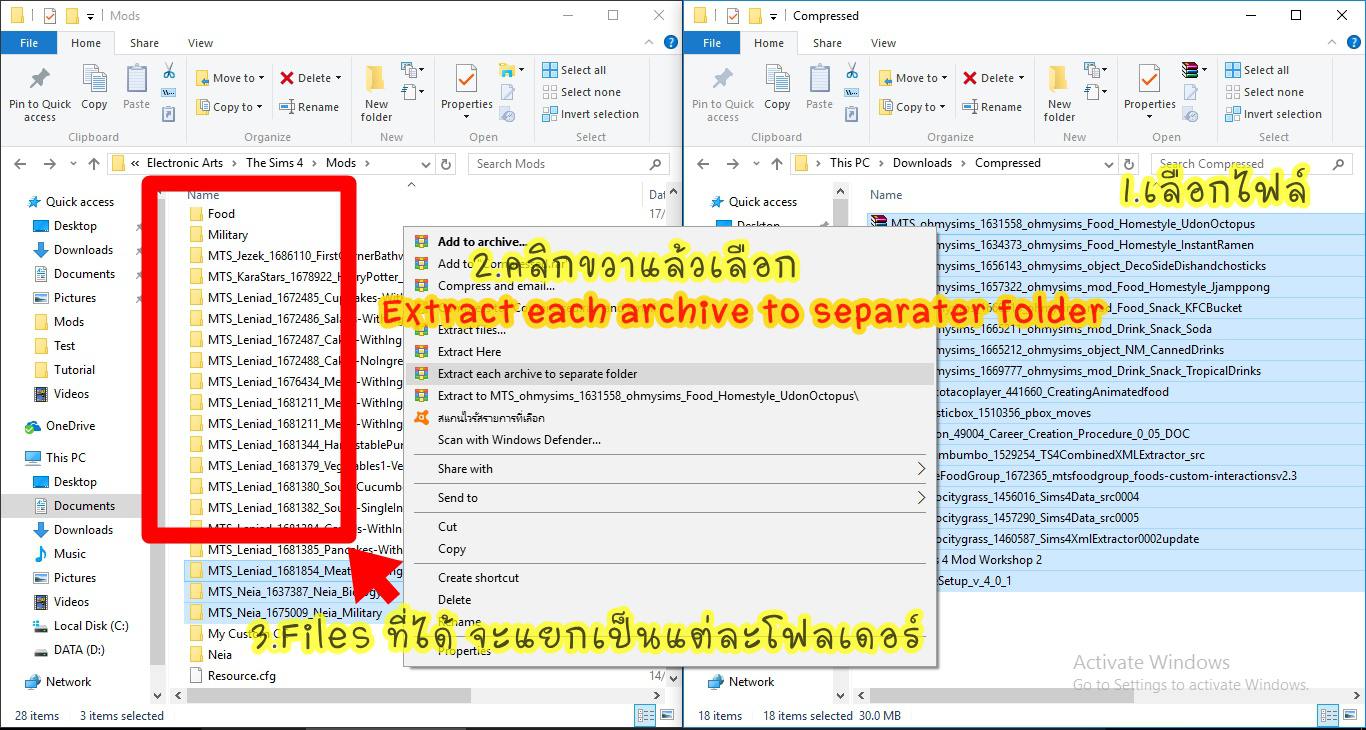Choose Extract to MTS_ohmysims_1631558 folder entry
The width and height of the screenshot is (1366, 730).
pos(670,396)
